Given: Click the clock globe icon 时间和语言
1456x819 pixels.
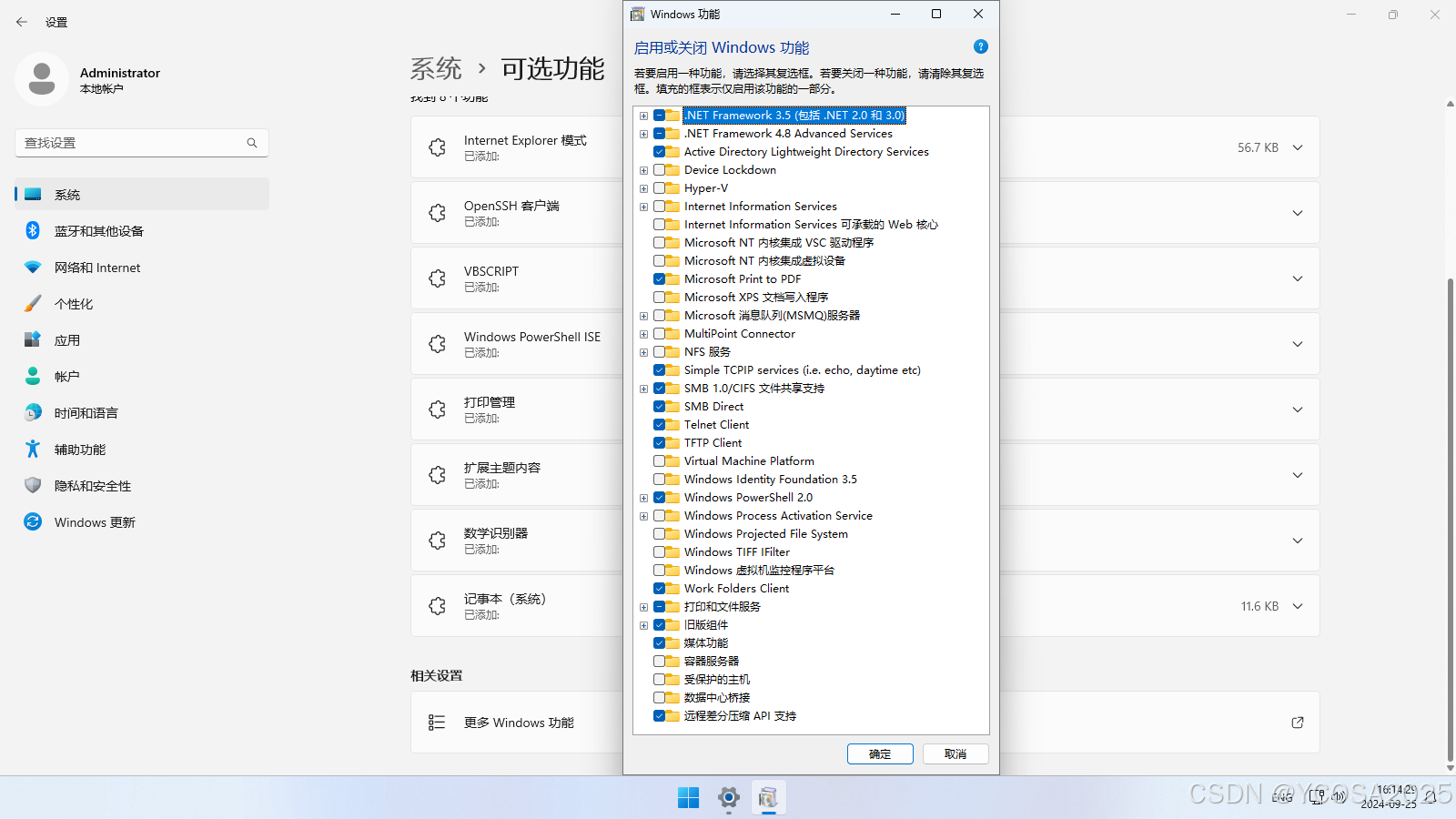Looking at the screenshot, I should 33,413.
